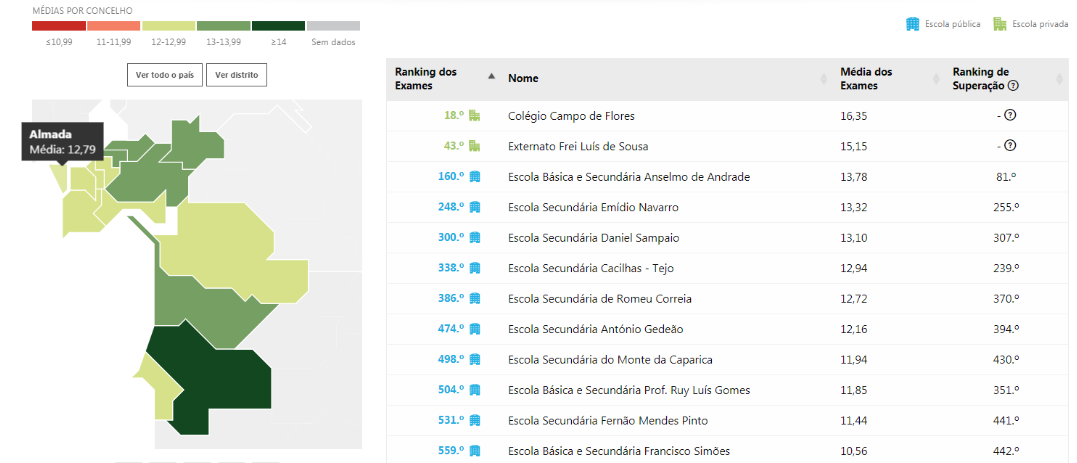Viewport: 1077px width, 463px height.
Task: Click the private school icon beside Externato Frei Luís de Sousa
Action: tap(474, 146)
